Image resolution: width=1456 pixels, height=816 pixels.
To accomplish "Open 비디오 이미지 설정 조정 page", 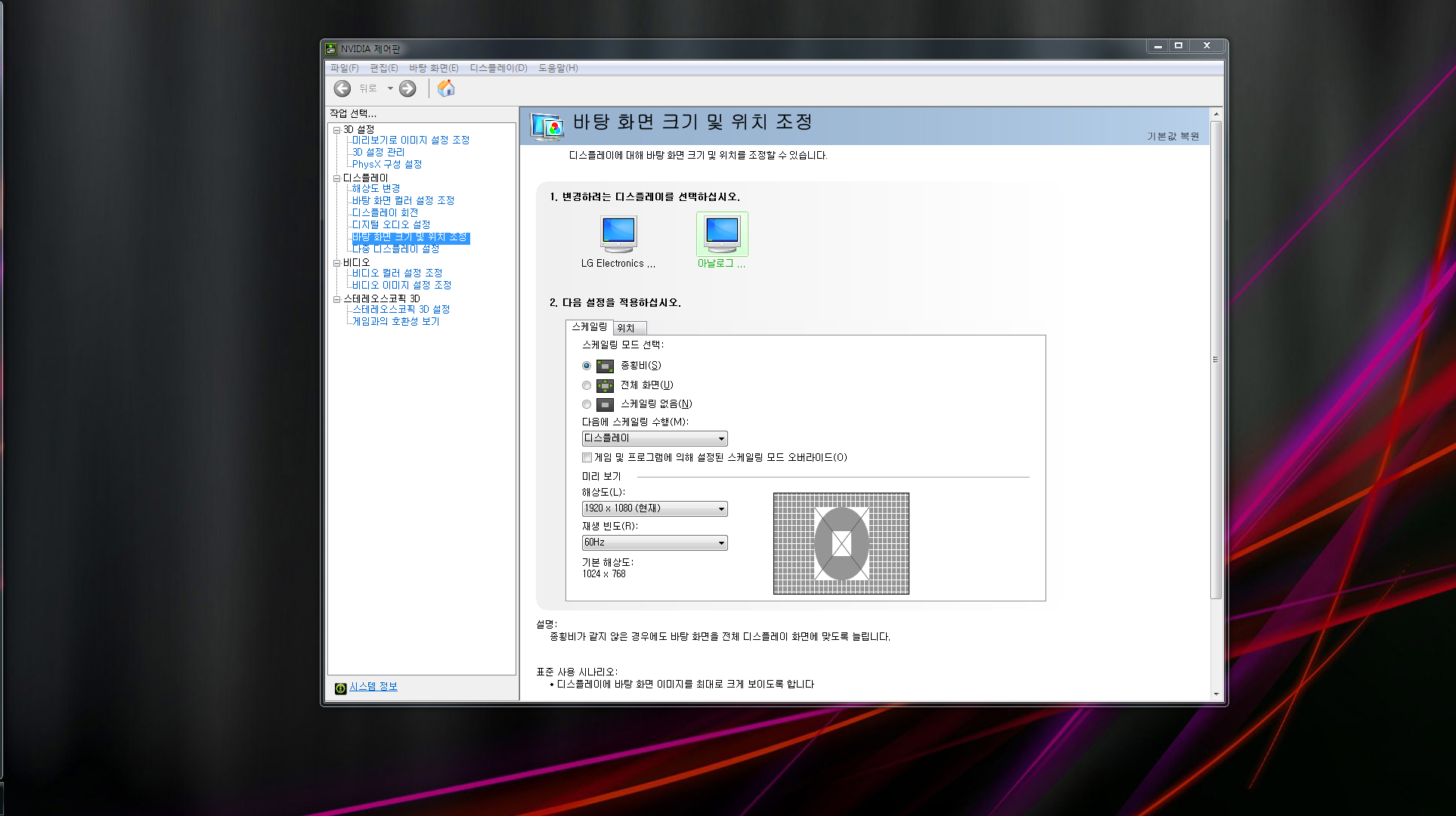I will tap(401, 286).
